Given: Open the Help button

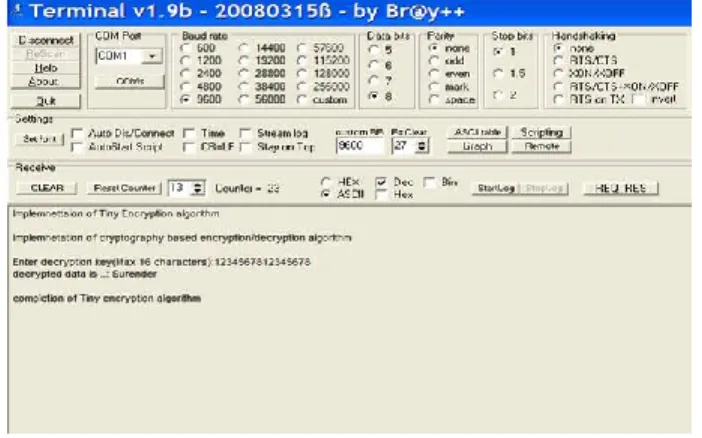Looking at the screenshot, I should click(x=46, y=68).
